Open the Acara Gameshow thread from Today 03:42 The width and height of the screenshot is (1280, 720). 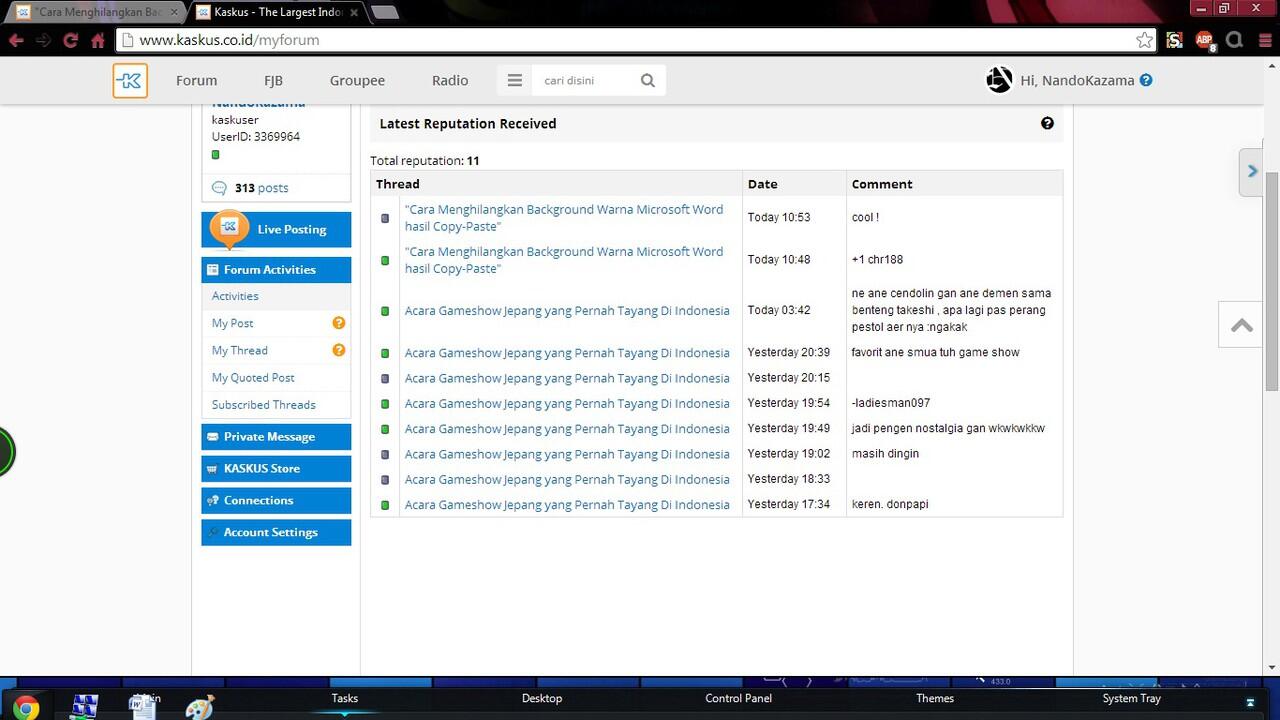tap(567, 310)
